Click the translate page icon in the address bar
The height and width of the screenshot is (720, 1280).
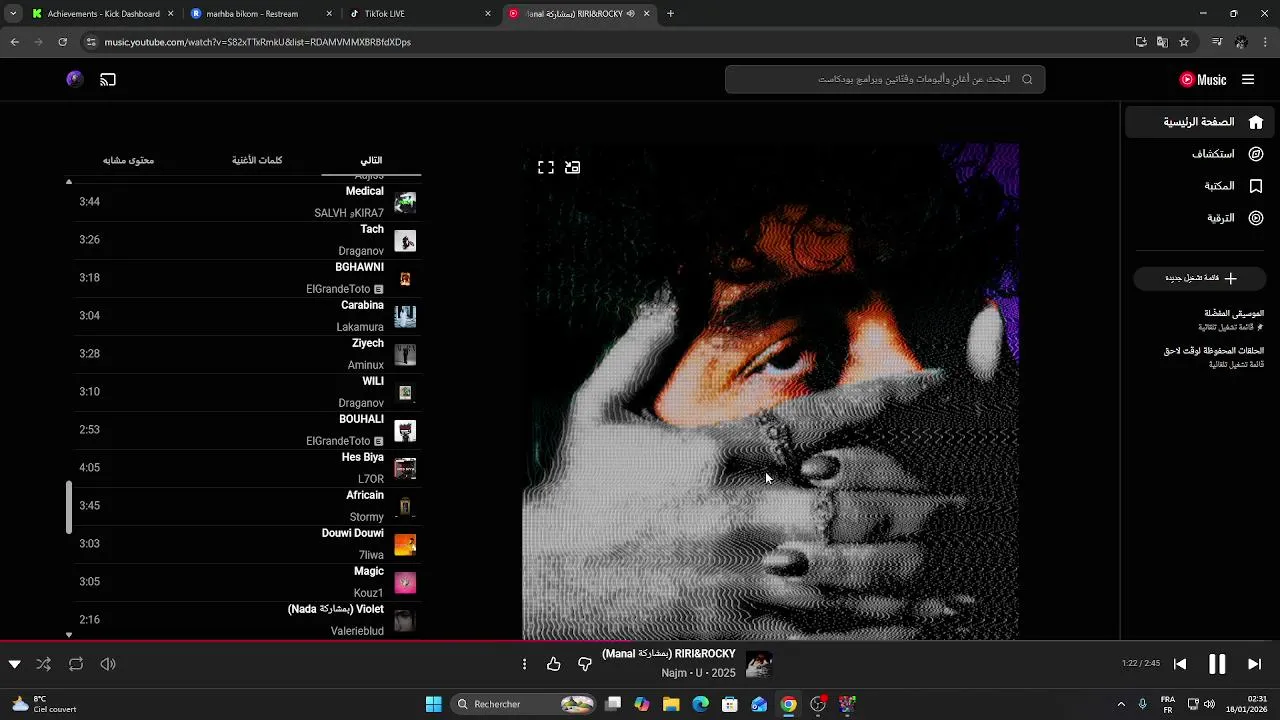(x=1162, y=42)
